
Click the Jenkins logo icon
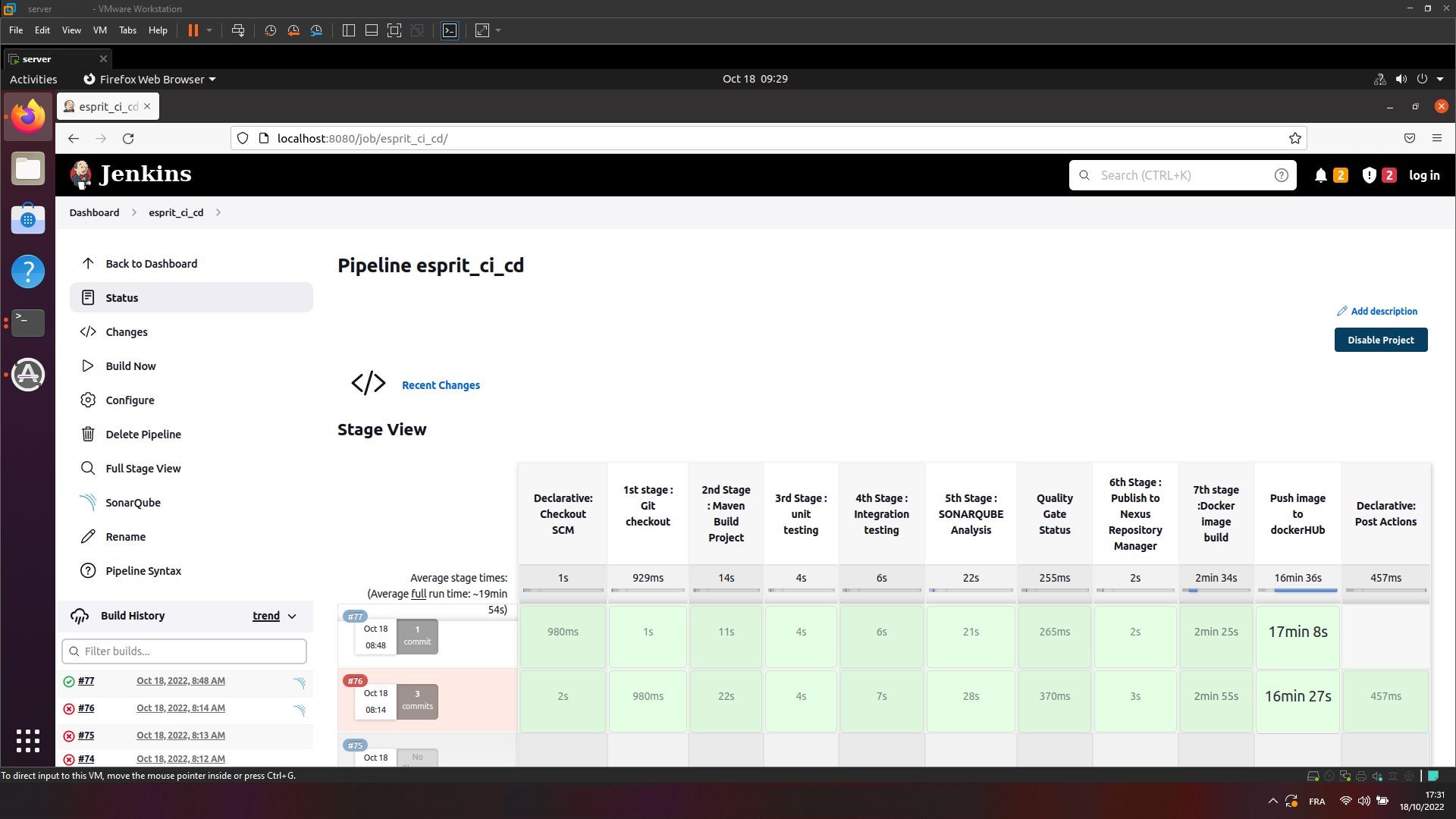coord(80,174)
